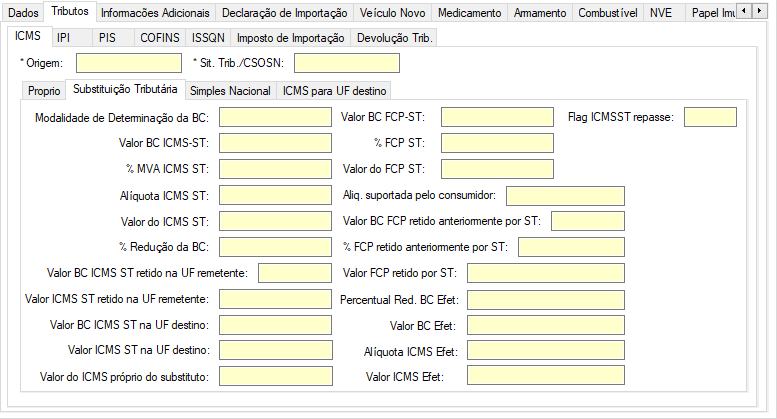Switch to the Combustível tab
Image resolution: width=777 pixels, height=419 pixels.
608,13
